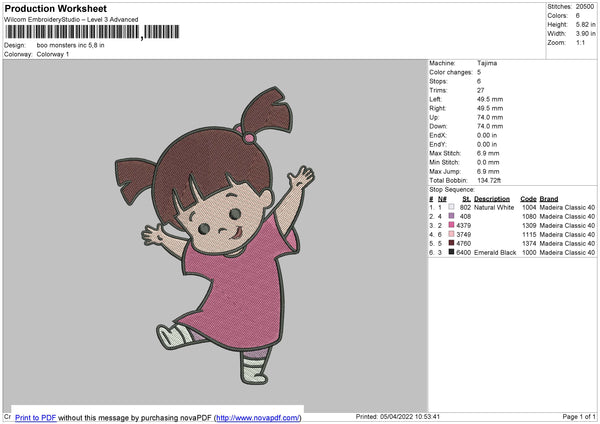Click the 'Print to PDF' link
This screenshot has height=424, width=600.
(36, 417)
